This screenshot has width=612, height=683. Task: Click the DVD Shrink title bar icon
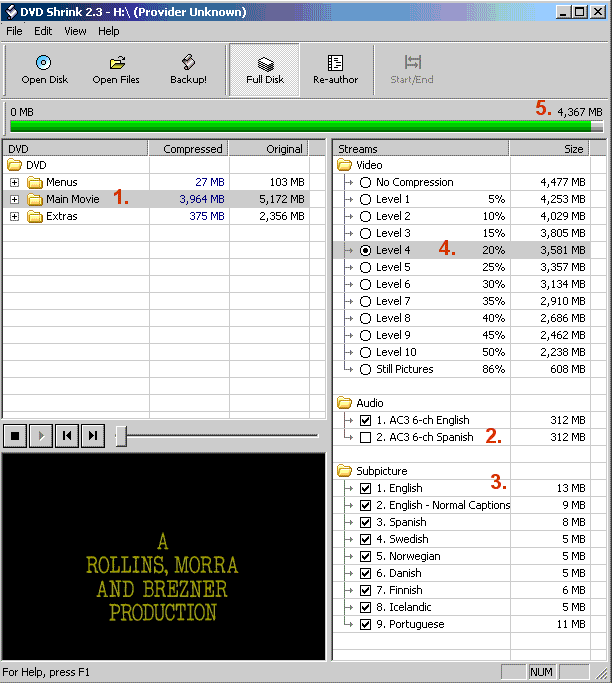point(11,11)
